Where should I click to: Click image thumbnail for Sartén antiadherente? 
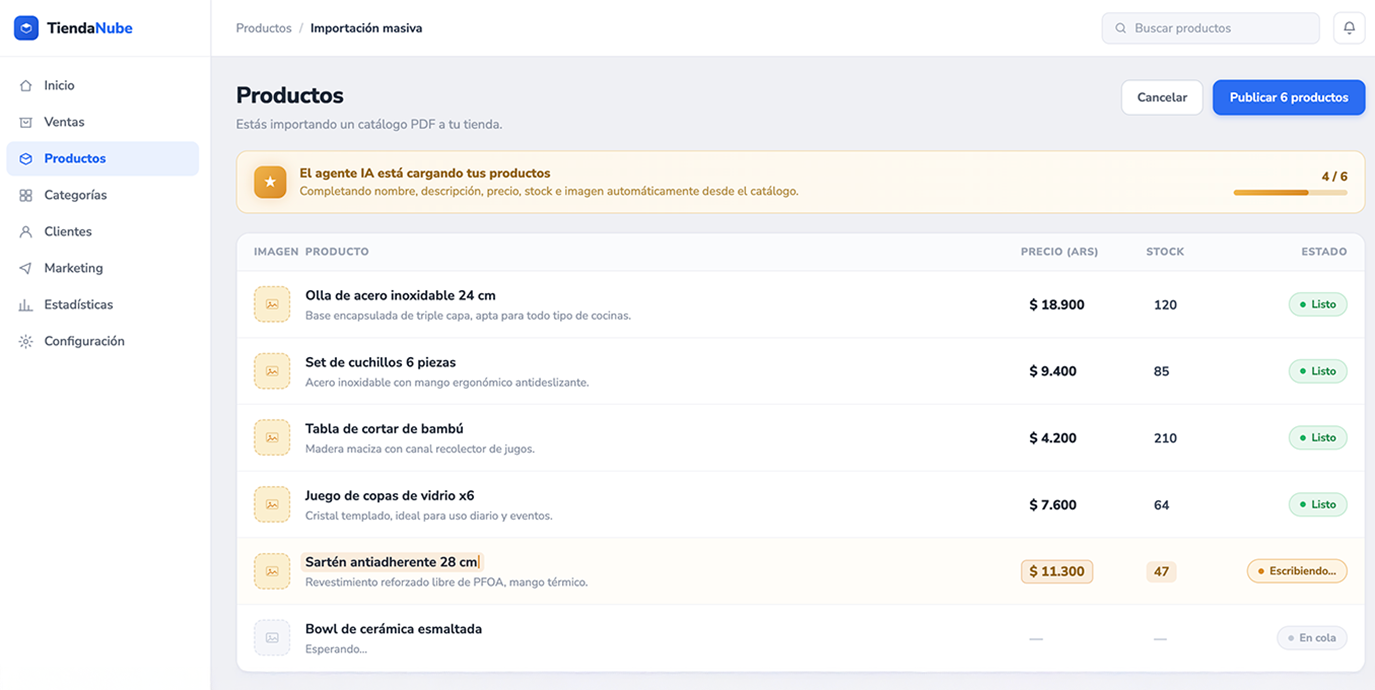[x=272, y=571]
